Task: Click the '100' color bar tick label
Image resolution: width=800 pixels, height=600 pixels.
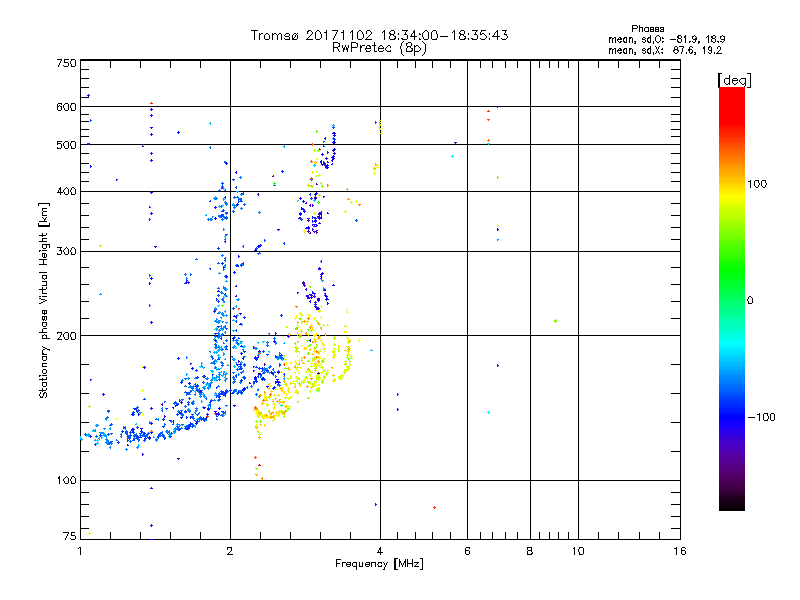Action: click(x=757, y=184)
